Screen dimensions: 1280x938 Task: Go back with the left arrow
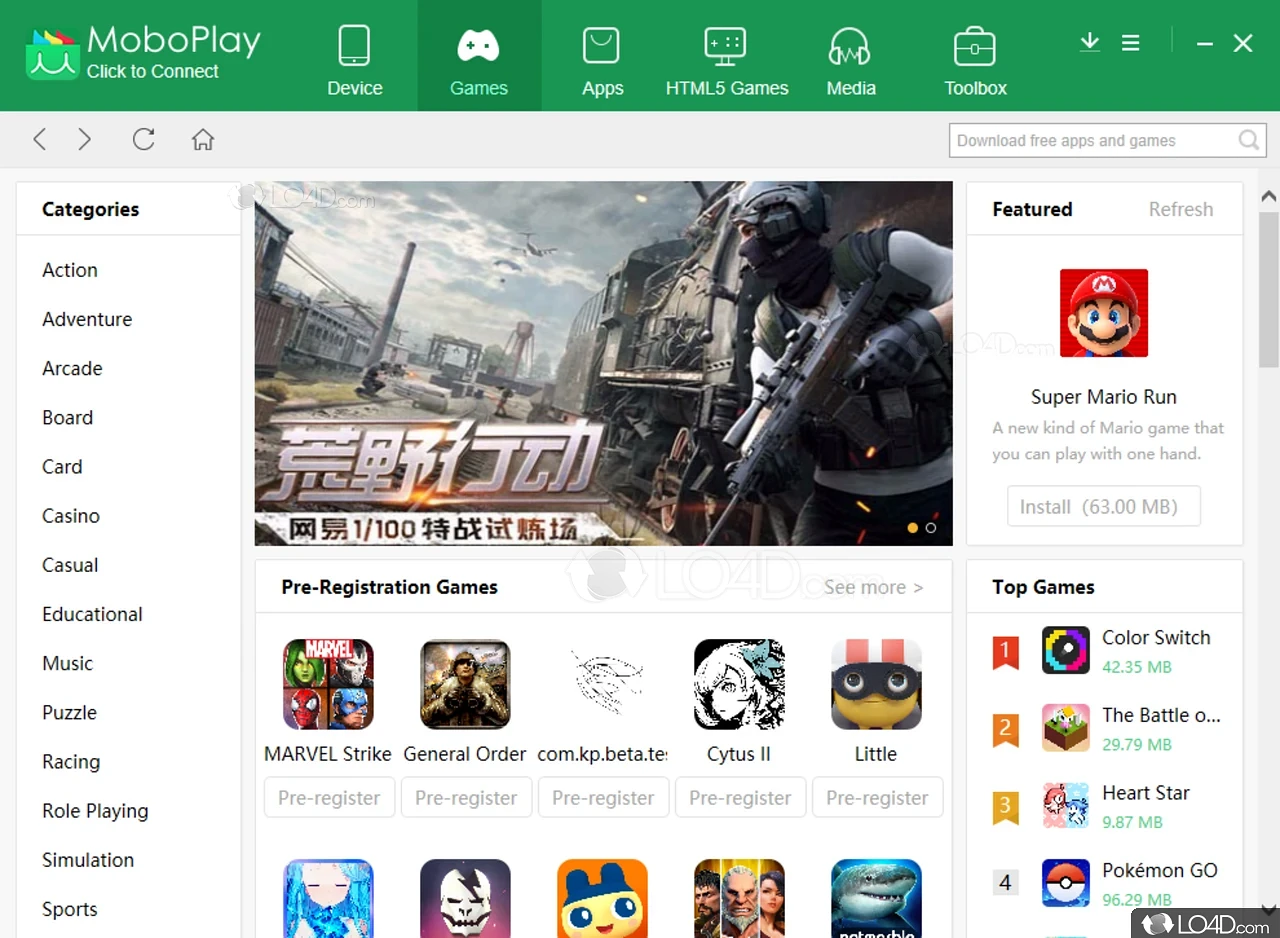(40, 139)
